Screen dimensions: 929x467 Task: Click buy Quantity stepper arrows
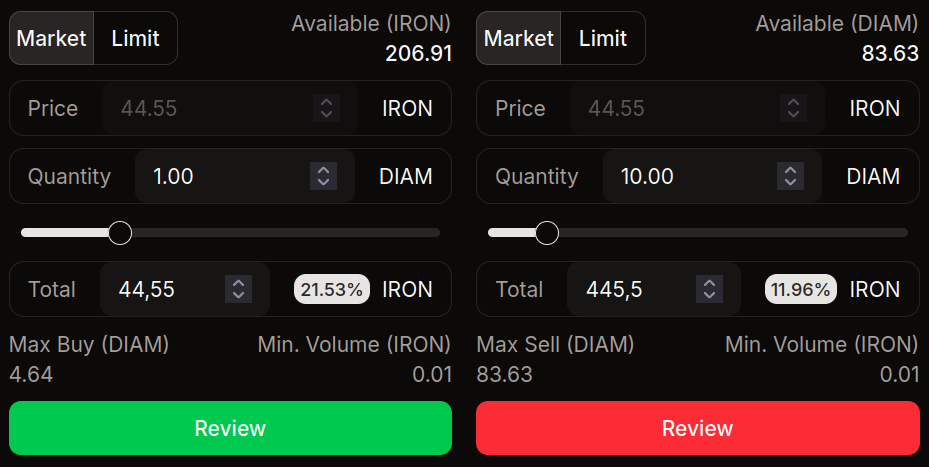[x=323, y=176]
